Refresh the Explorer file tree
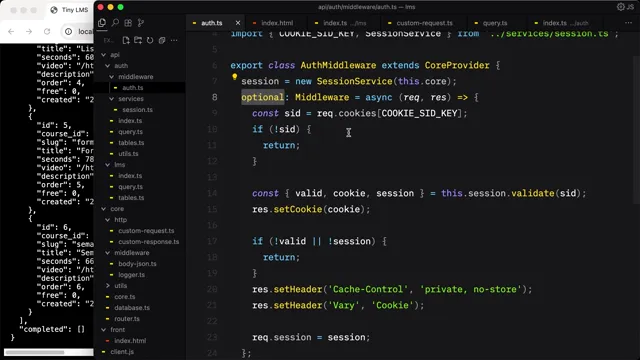Image resolution: width=640 pixels, height=360 pixels. tap(150, 40)
